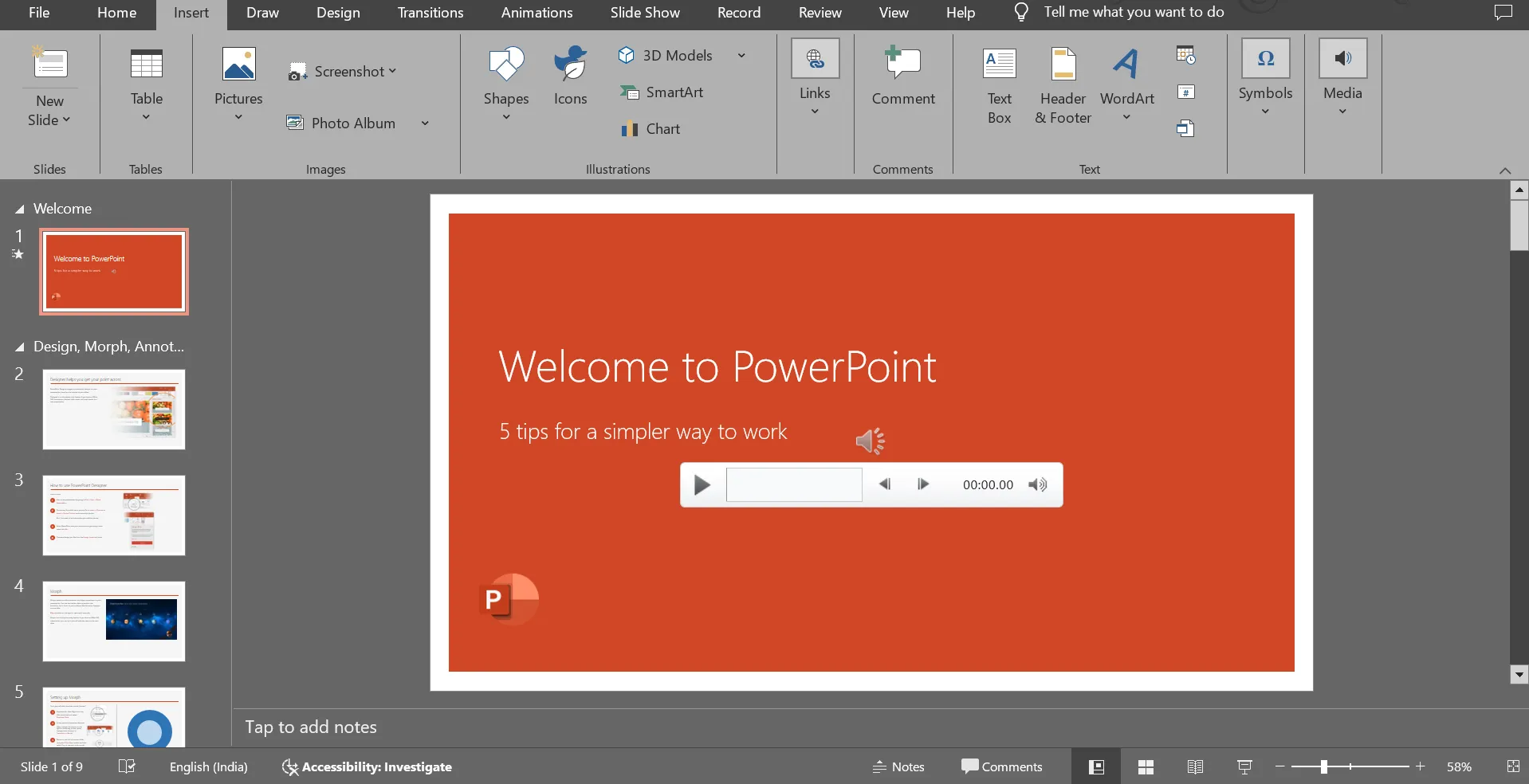Select the audio speaker icon on slide
The width and height of the screenshot is (1529, 784).
pos(871,441)
